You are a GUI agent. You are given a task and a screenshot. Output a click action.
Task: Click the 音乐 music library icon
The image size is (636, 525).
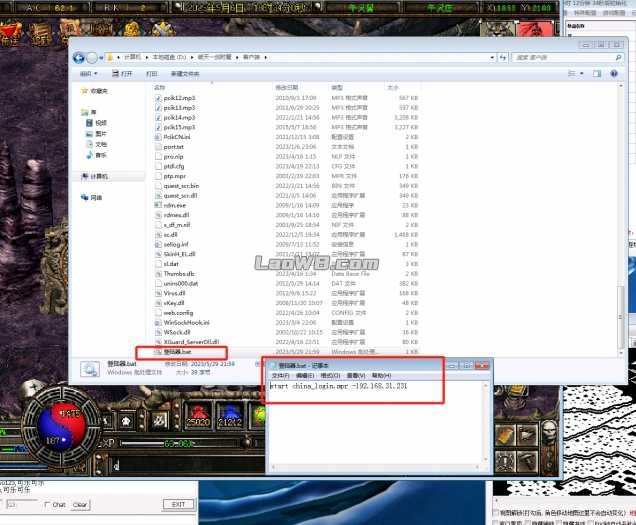tap(90, 155)
